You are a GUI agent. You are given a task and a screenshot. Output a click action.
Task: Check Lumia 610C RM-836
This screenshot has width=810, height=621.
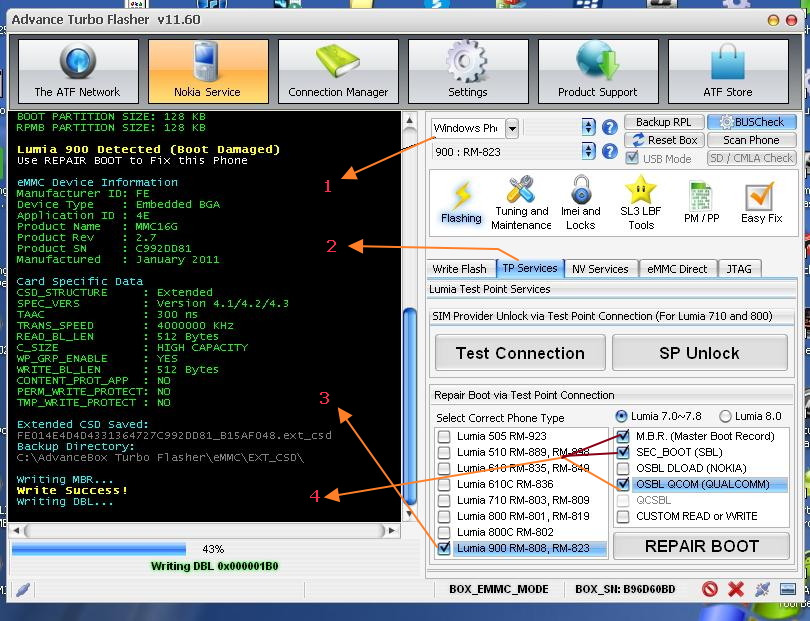click(444, 484)
